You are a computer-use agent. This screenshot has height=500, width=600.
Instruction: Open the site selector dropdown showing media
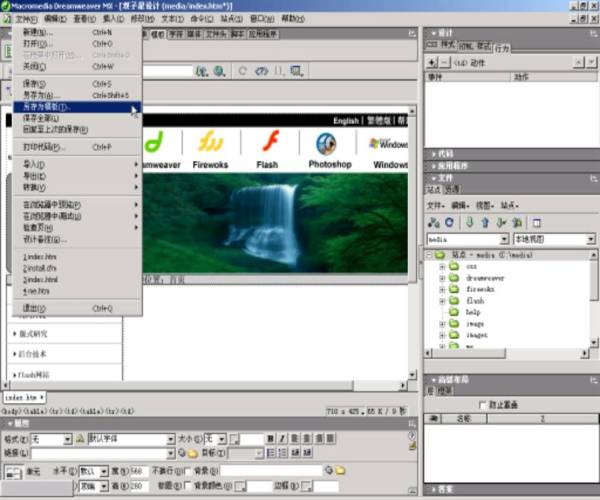[505, 239]
